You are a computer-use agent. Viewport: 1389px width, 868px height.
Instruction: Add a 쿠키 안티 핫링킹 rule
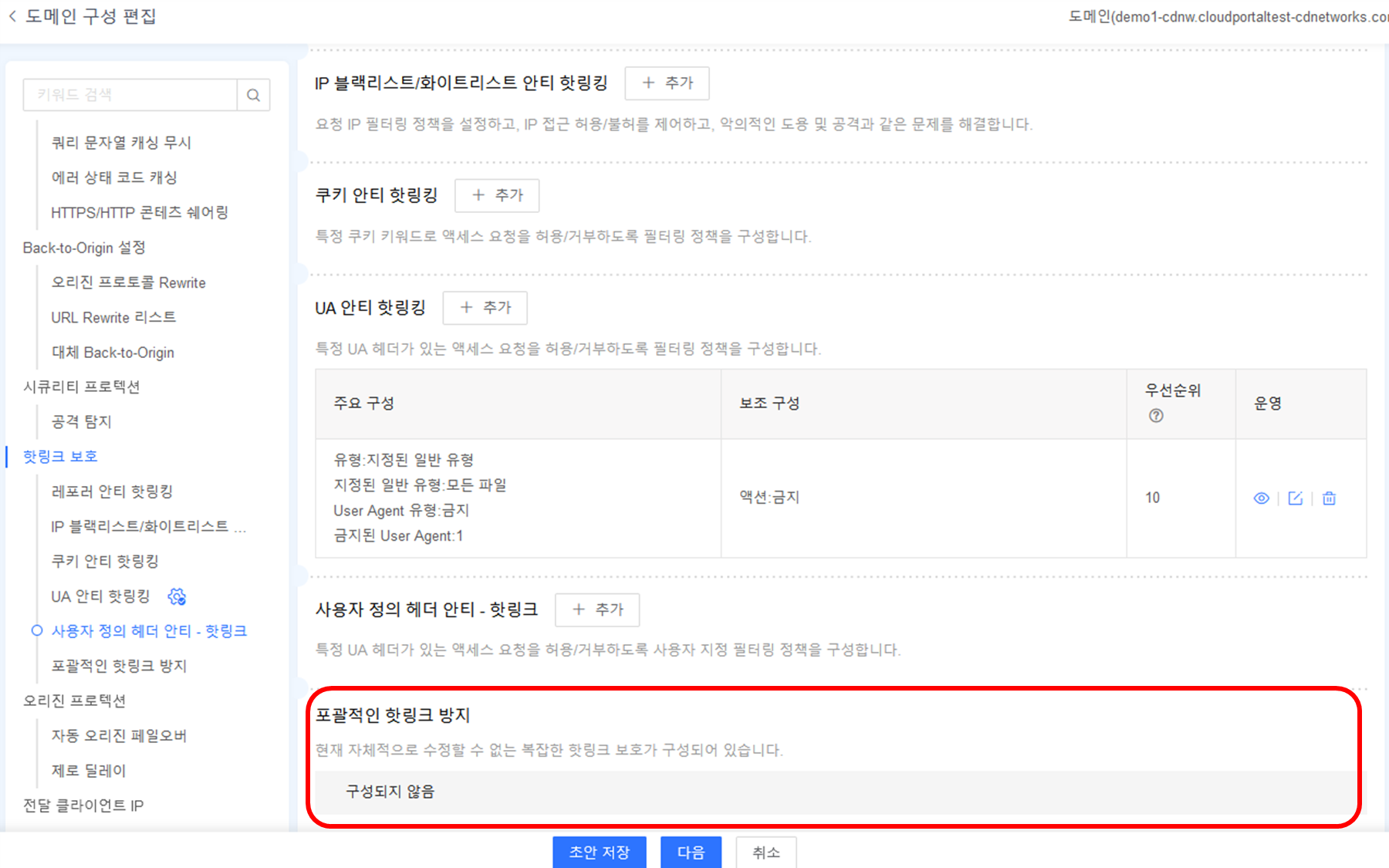(x=497, y=195)
